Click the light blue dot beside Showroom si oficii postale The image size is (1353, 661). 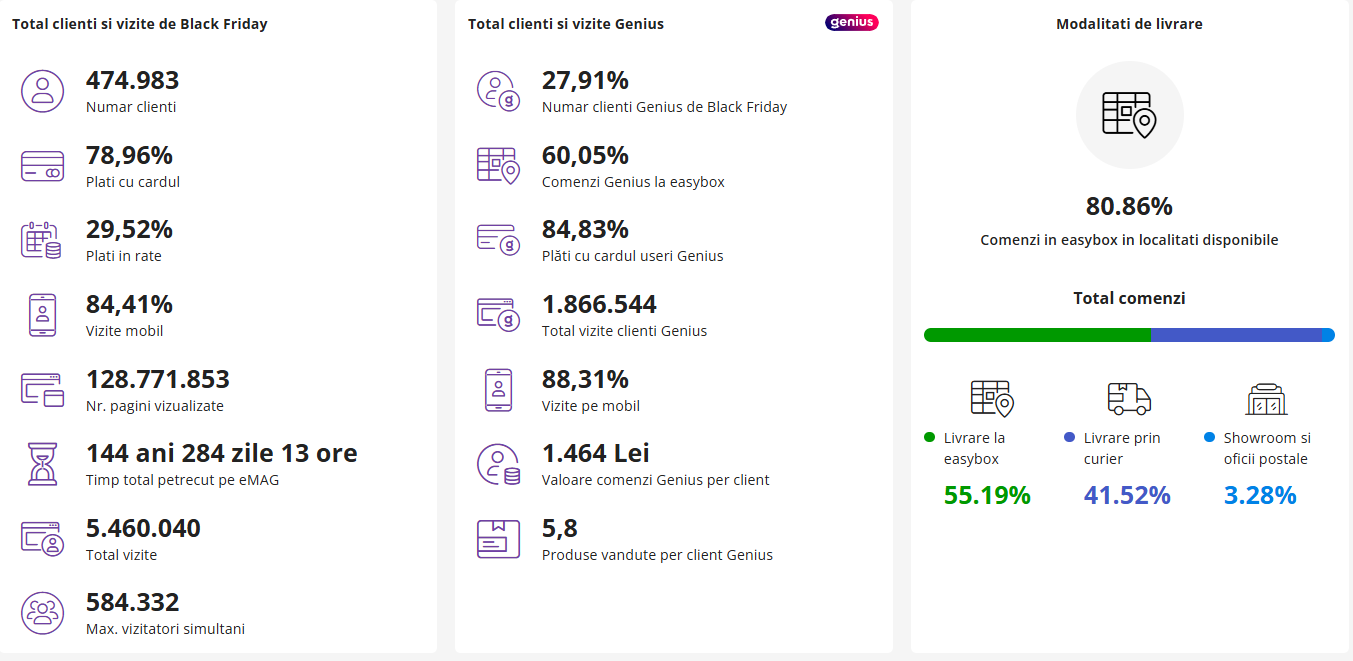coord(1209,438)
